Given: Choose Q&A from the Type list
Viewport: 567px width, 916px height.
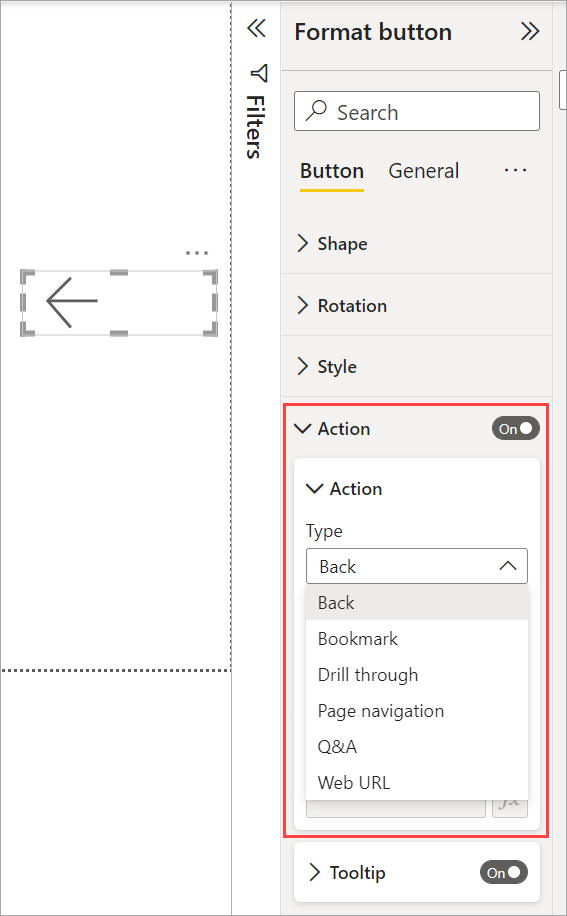Looking at the screenshot, I should click(417, 747).
